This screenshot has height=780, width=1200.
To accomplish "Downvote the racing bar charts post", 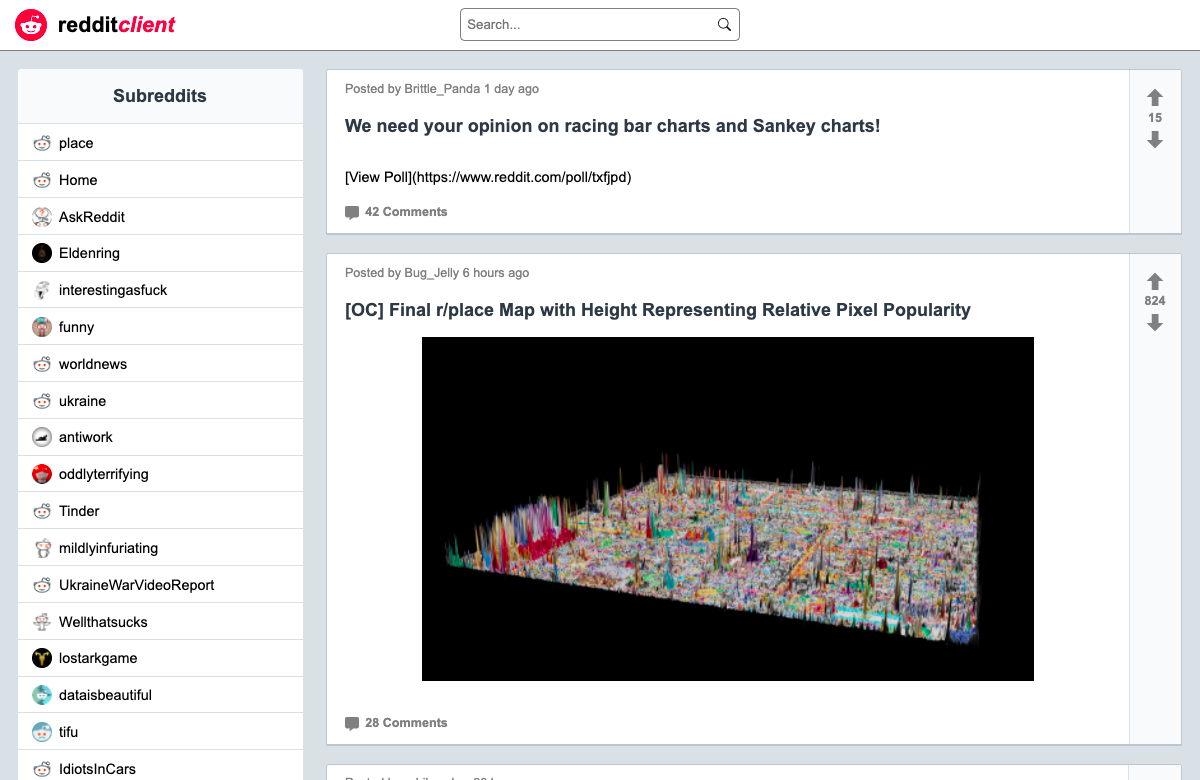I will (x=1155, y=140).
